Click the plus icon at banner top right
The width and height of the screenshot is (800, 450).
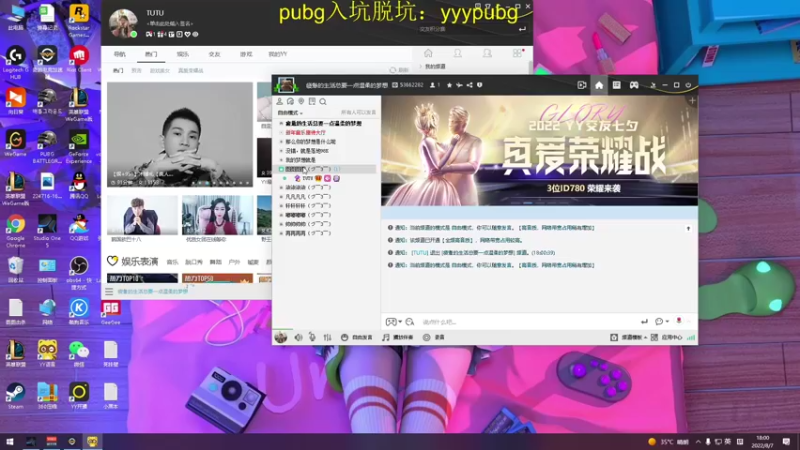pyautogui.click(x=692, y=101)
